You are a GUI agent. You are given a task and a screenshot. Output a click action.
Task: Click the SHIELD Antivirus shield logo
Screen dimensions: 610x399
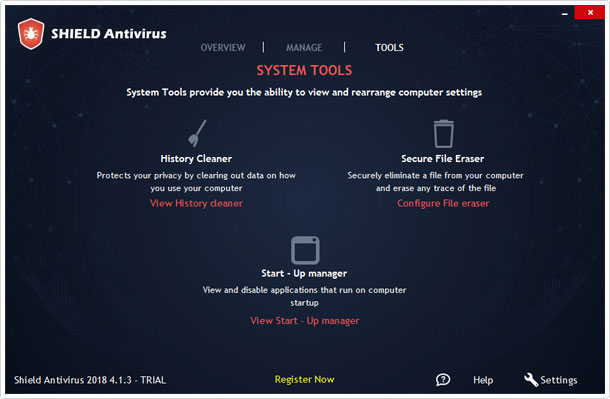pyautogui.click(x=31, y=34)
